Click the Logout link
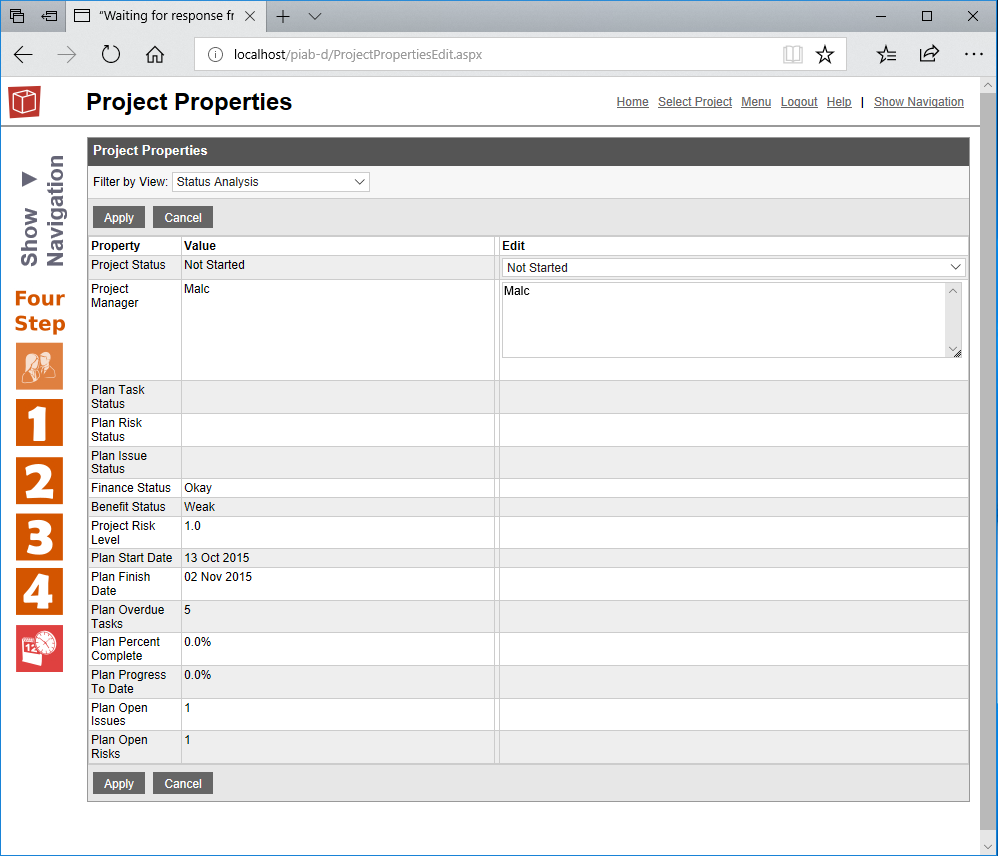 (x=799, y=102)
